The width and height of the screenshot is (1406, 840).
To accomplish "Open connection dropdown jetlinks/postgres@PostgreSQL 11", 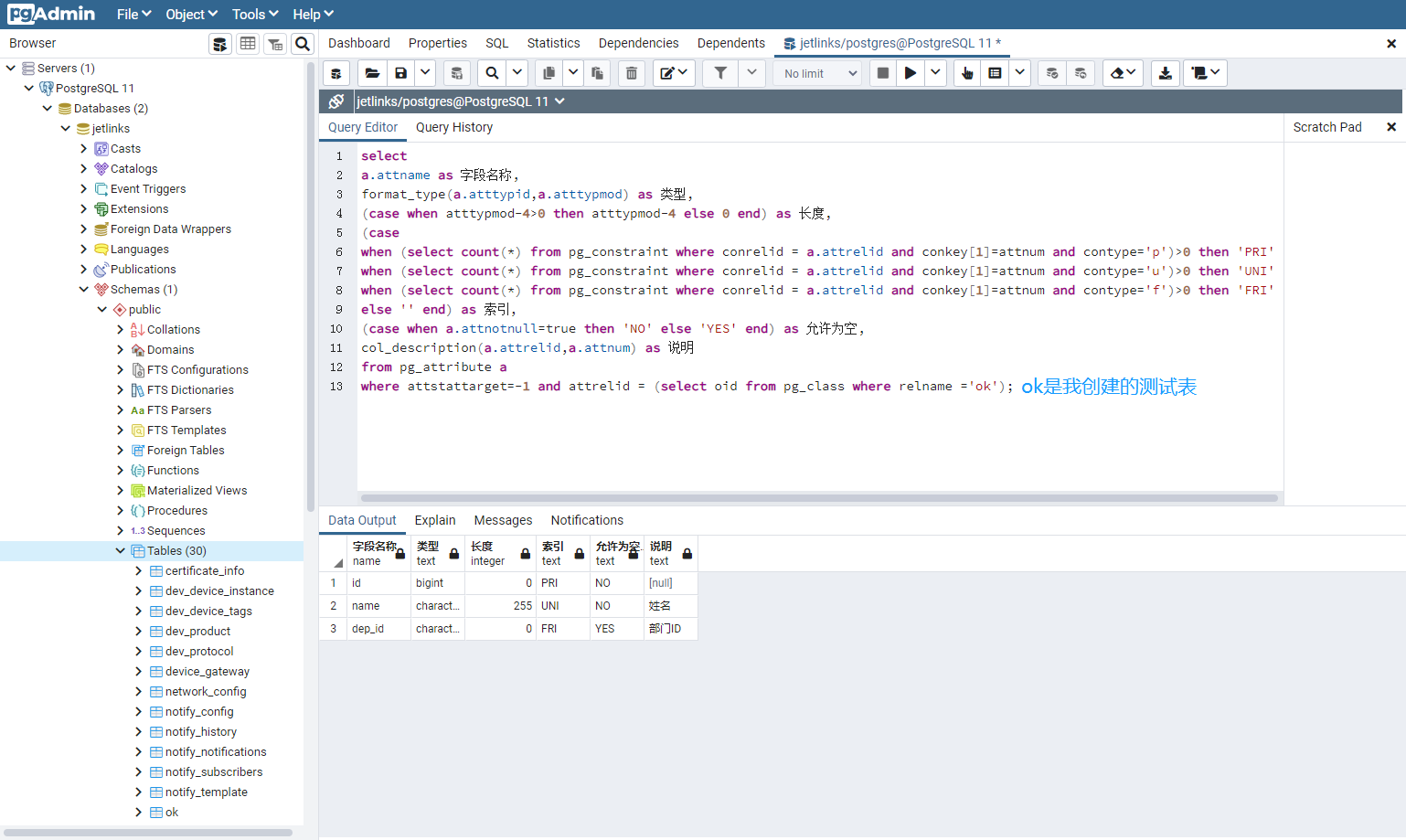I will [x=461, y=101].
